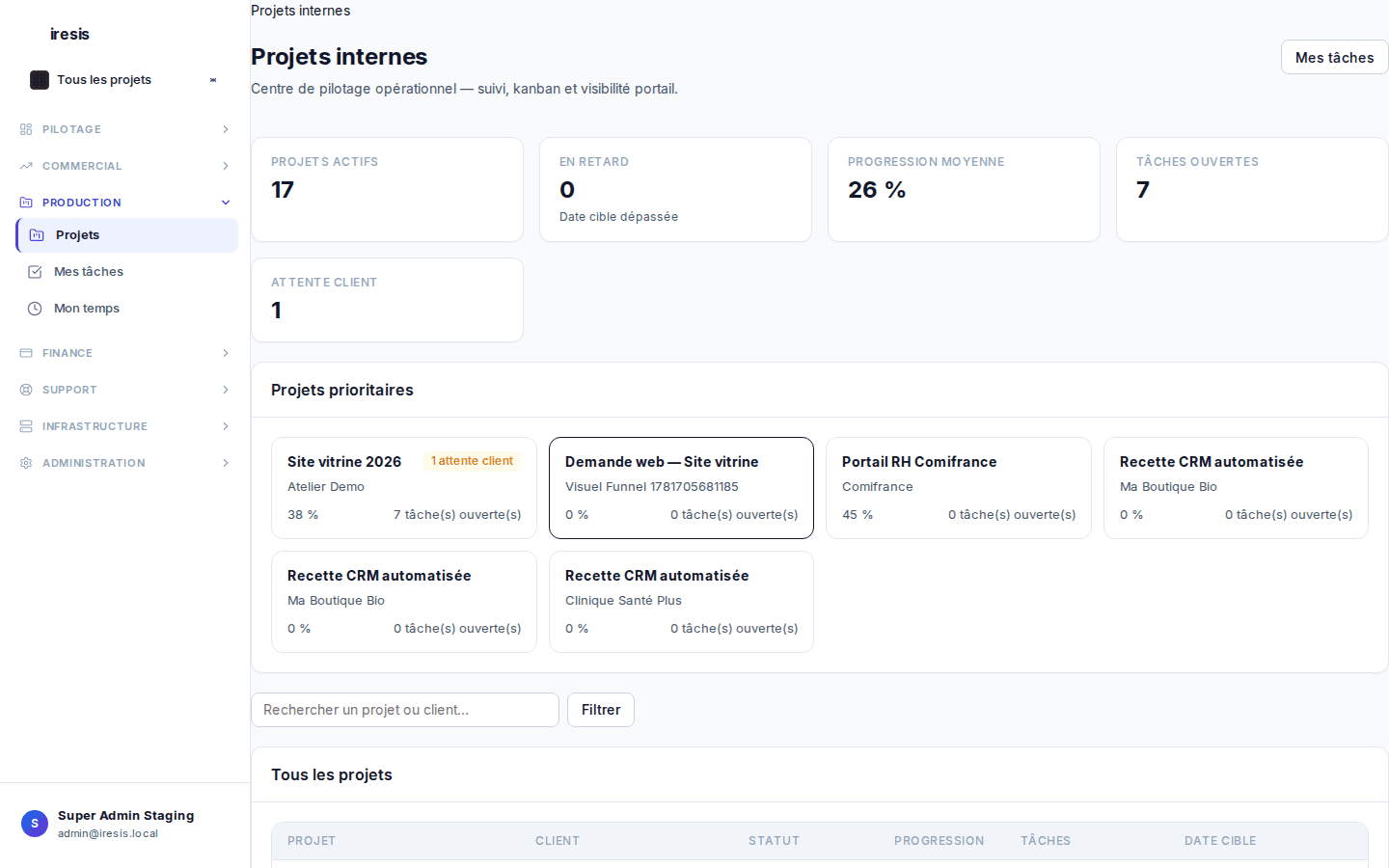Click the Finance card icon
Screen dimensions: 1389x868
click(x=26, y=353)
